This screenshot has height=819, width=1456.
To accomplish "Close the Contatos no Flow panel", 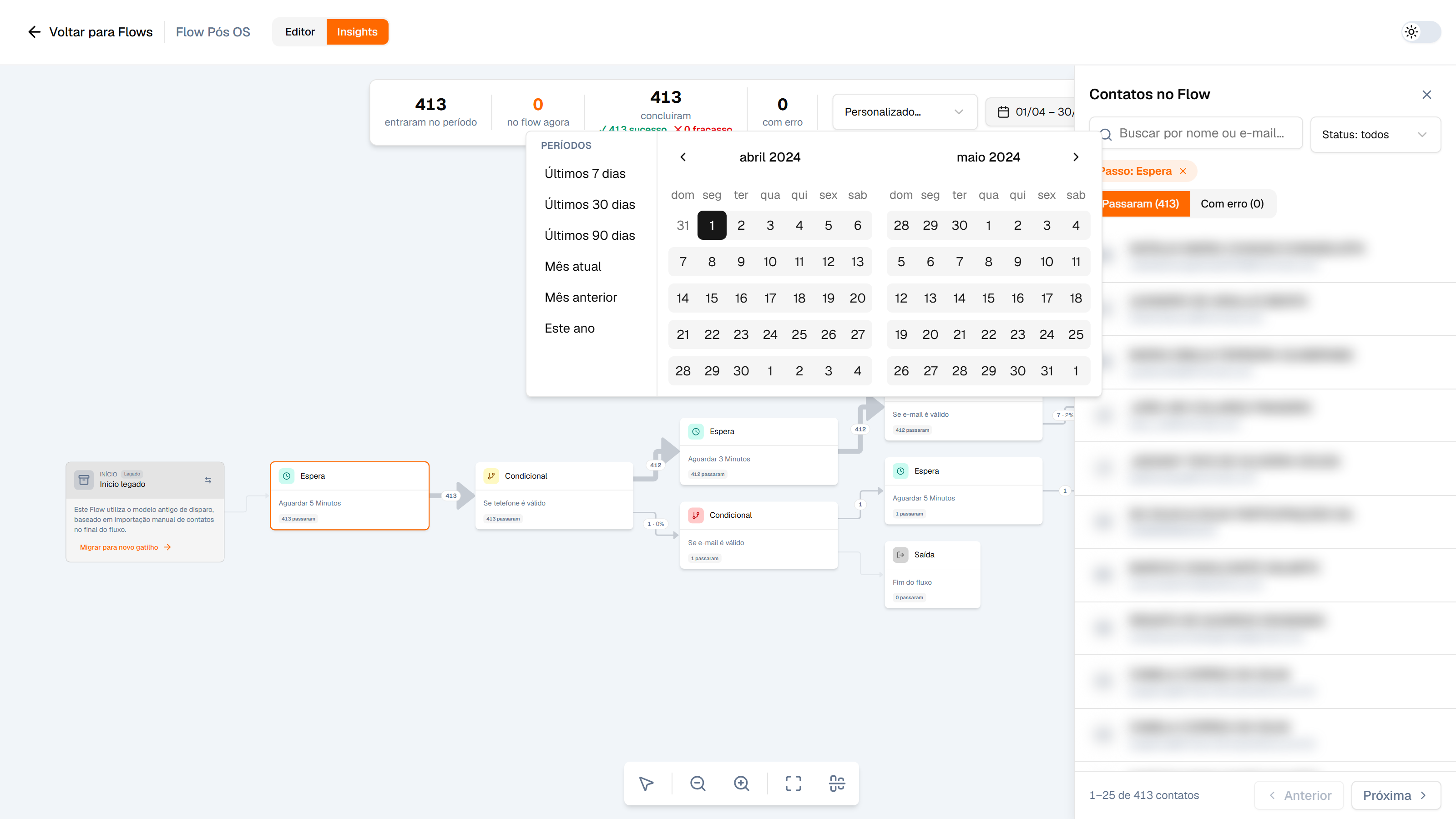I will click(1426, 94).
